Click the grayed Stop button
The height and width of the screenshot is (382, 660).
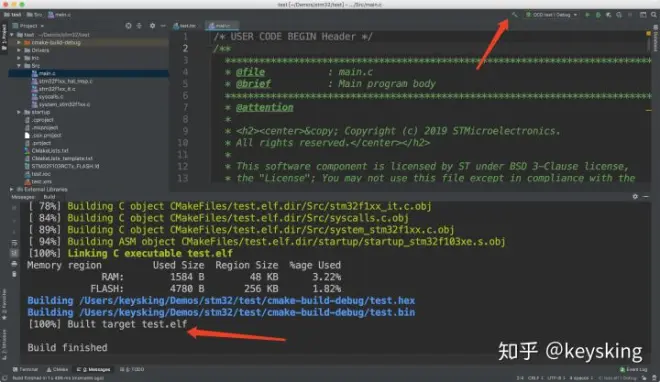[x=630, y=15]
